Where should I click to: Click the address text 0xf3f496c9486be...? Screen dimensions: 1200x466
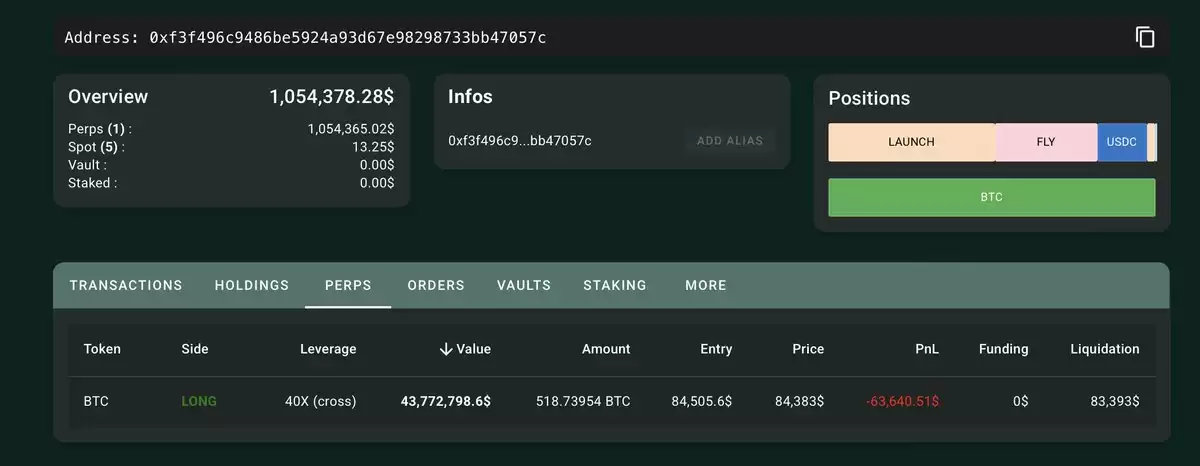347,38
